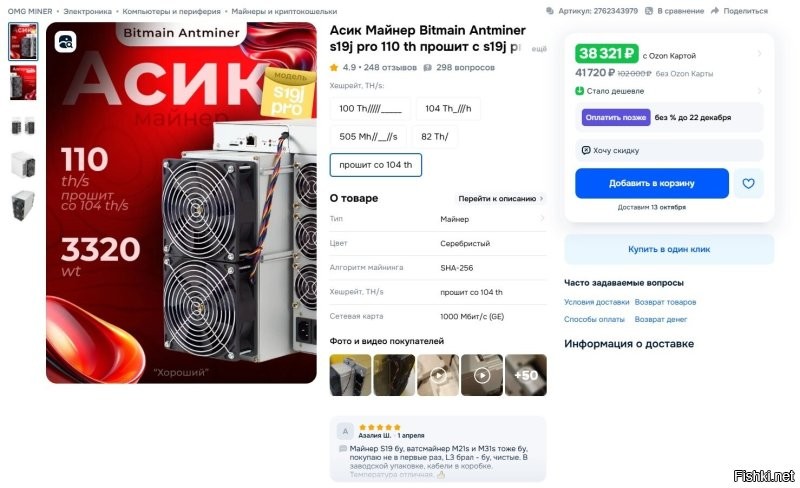Go to 'Майнеры и криптокошельки' breadcrumb

[284, 11]
